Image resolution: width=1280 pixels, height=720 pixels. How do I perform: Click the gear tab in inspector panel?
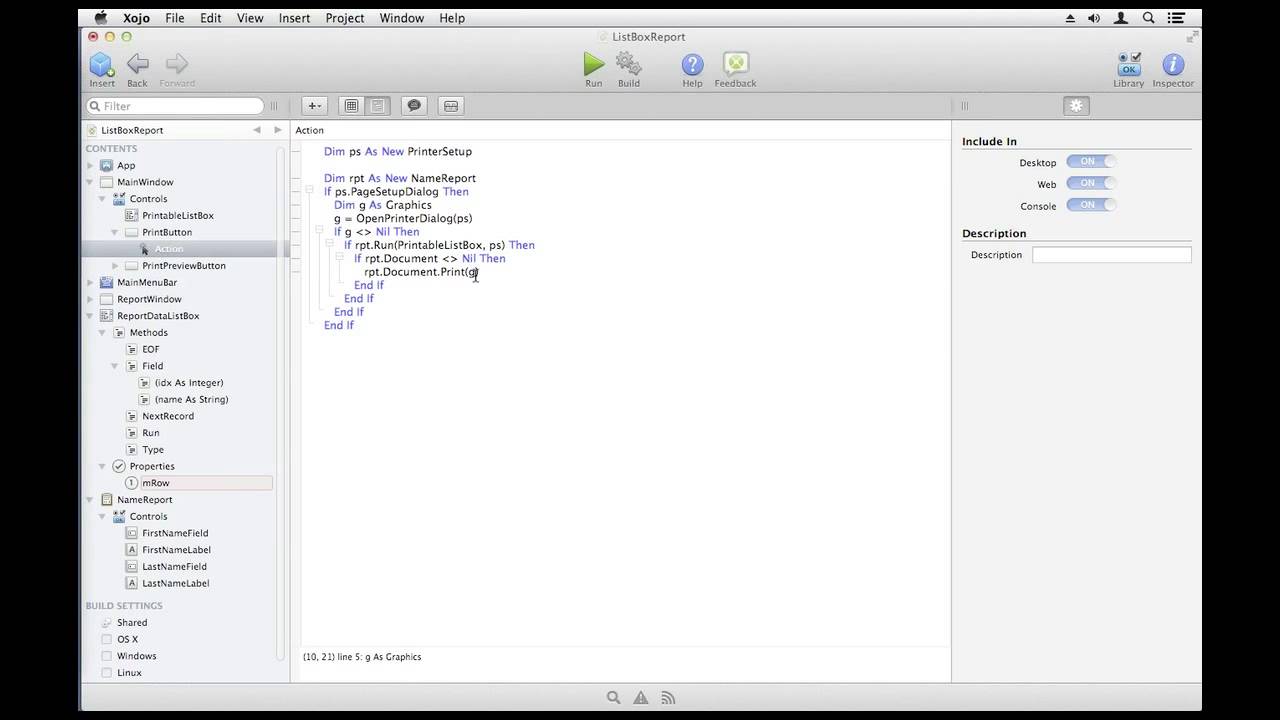[x=1076, y=106]
